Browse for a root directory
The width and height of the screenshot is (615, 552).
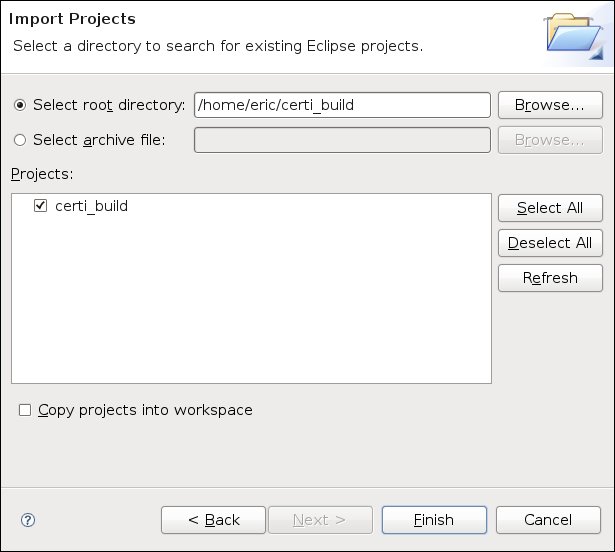550,105
